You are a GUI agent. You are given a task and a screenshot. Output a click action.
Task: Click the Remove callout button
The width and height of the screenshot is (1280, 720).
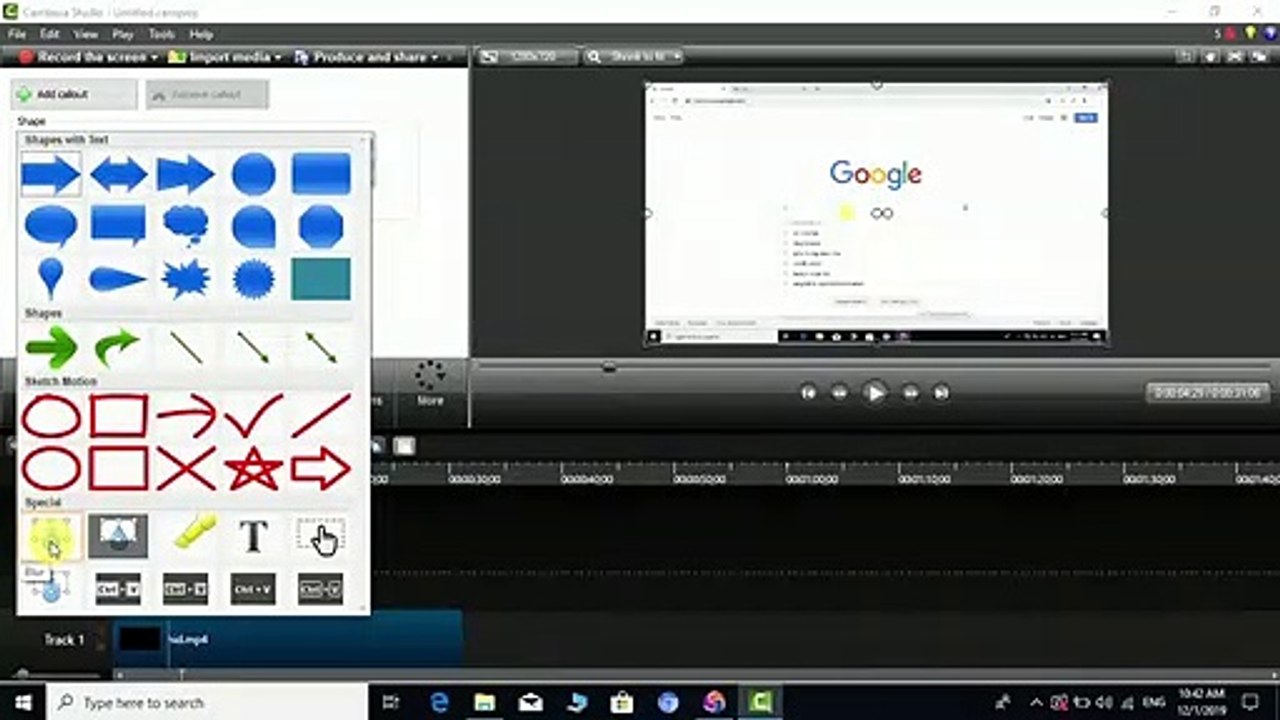pos(207,94)
